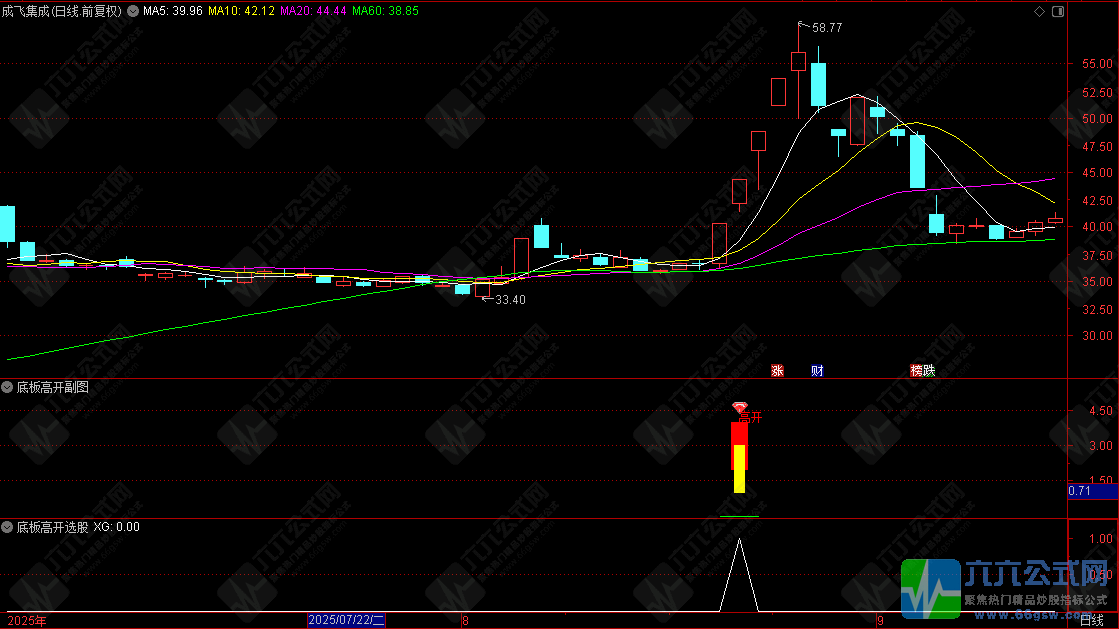Click the 50.00 price axis label

1098,119
